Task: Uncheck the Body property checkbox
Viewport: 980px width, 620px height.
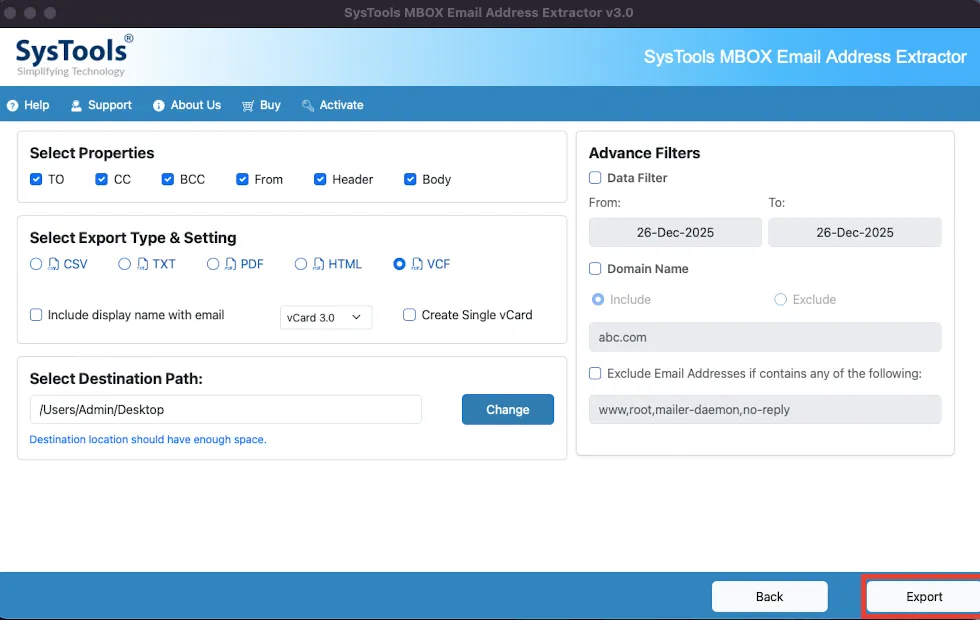Action: (x=410, y=179)
